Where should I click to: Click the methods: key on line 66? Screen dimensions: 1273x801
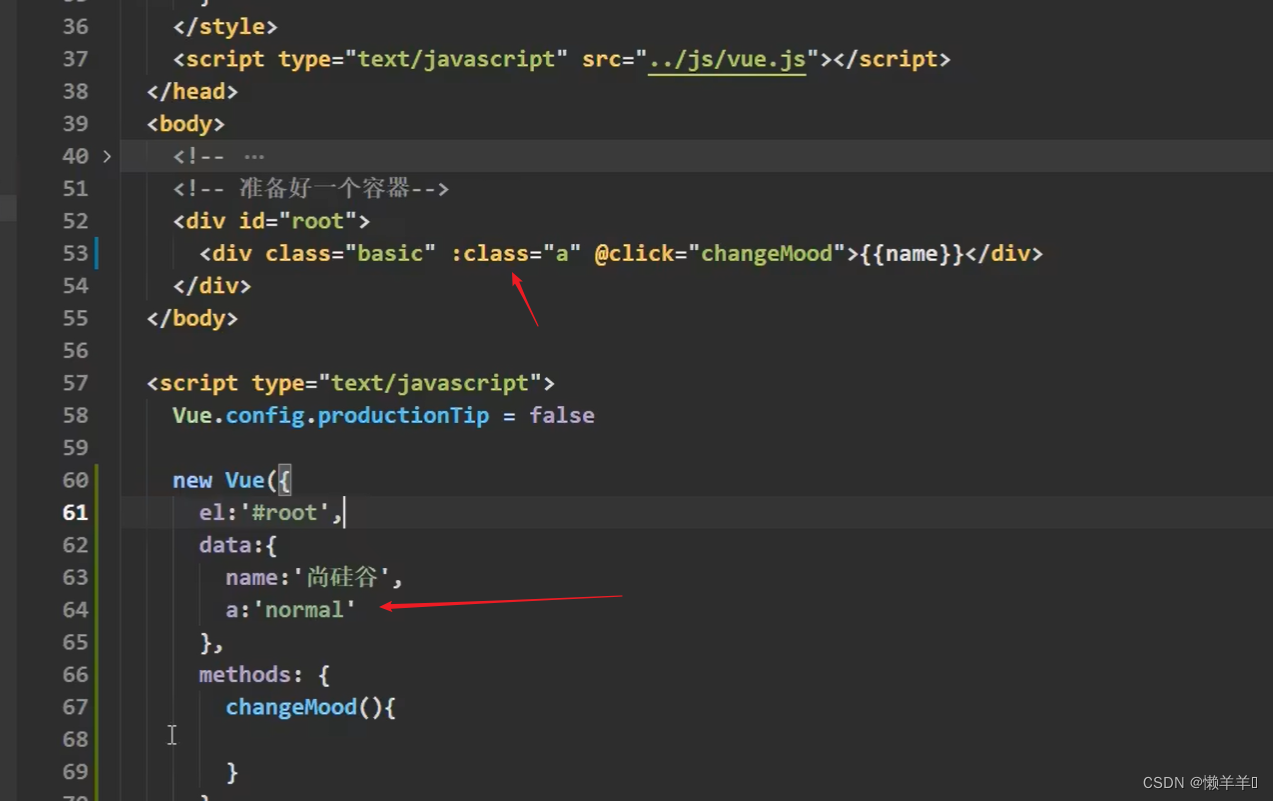click(251, 674)
